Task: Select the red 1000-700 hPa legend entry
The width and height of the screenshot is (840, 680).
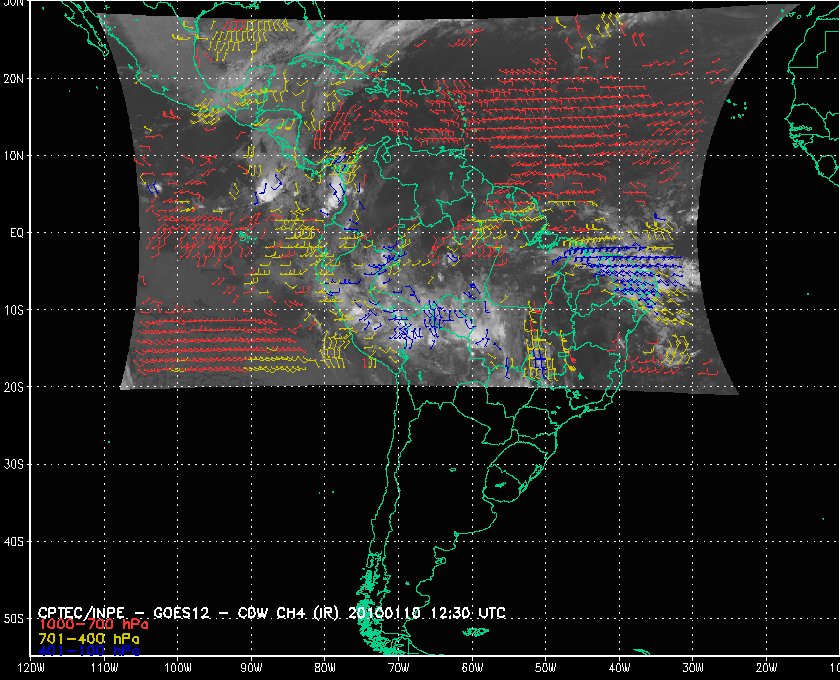Action: point(94,625)
